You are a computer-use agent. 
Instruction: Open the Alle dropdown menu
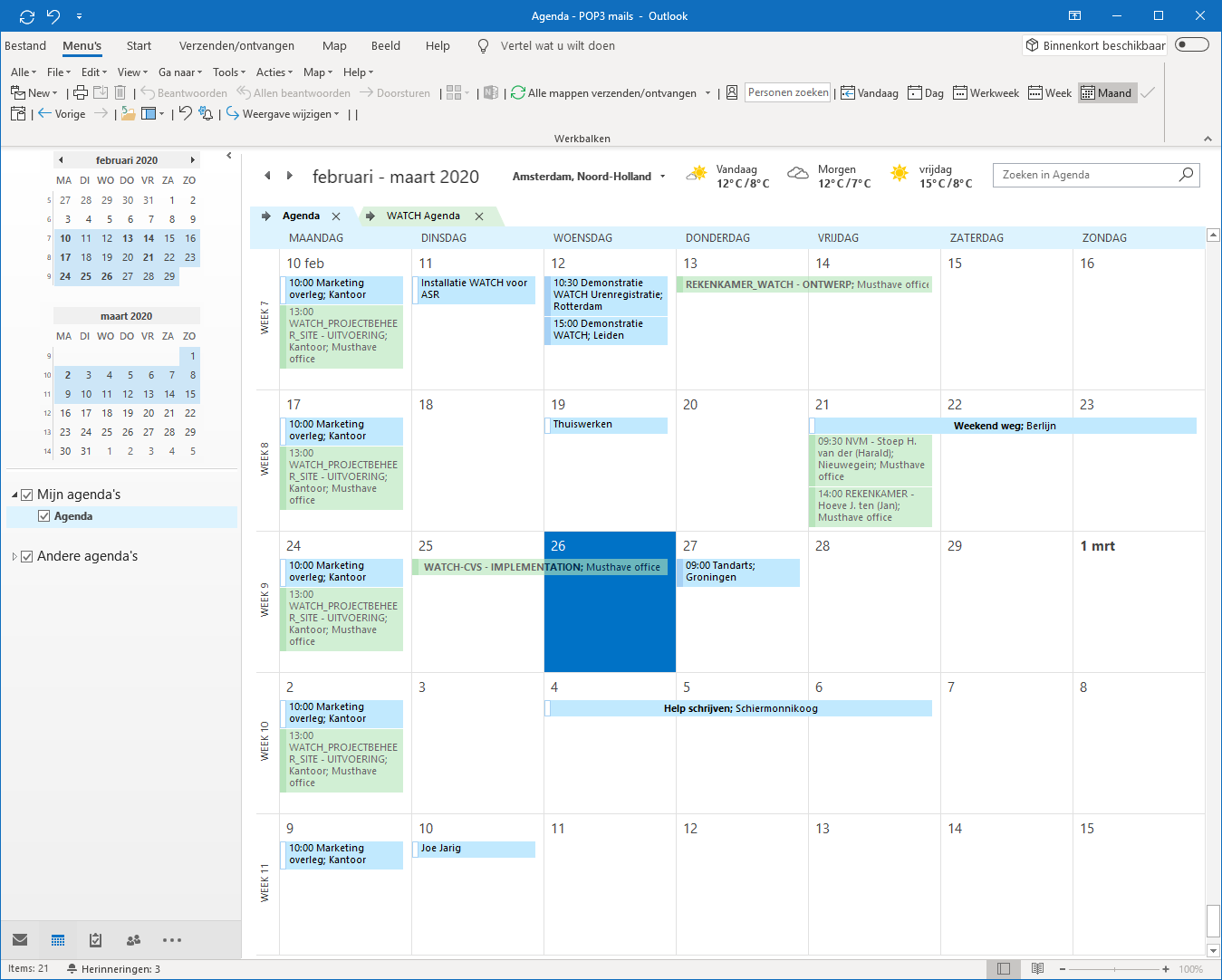(x=24, y=72)
